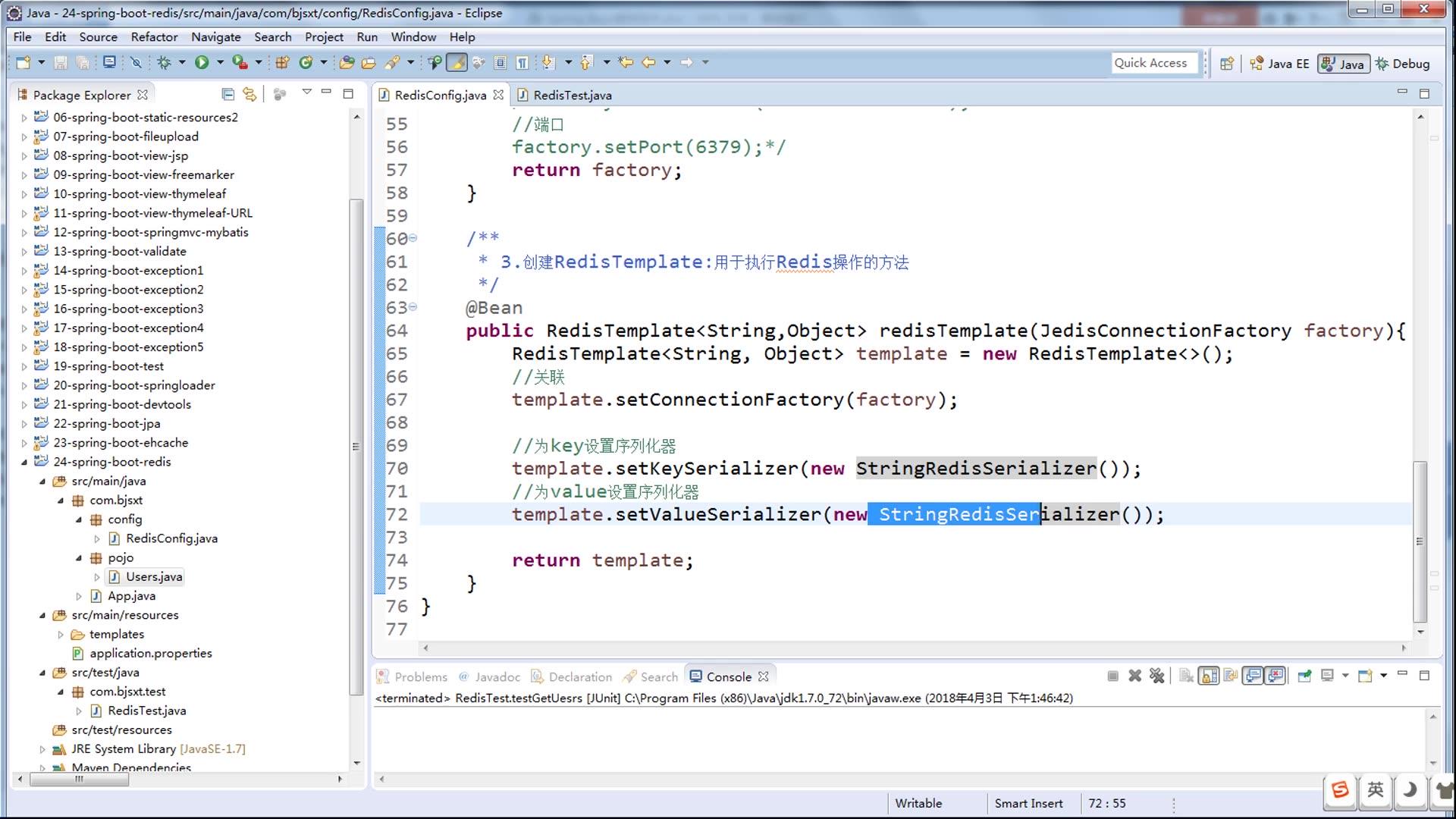Select RedisConfig.java tab
The image size is (1456, 819).
438,95
